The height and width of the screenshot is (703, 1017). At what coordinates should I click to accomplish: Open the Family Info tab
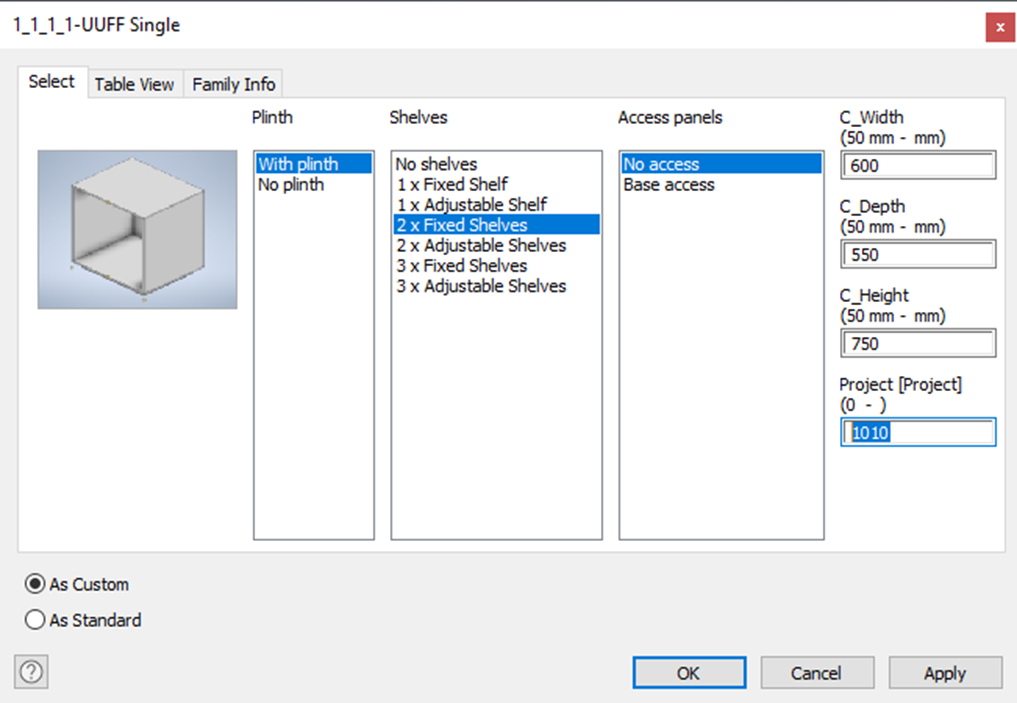coord(232,84)
